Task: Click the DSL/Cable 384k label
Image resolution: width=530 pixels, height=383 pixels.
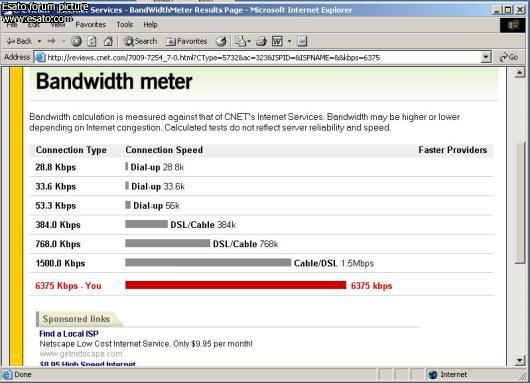Action: (203, 225)
